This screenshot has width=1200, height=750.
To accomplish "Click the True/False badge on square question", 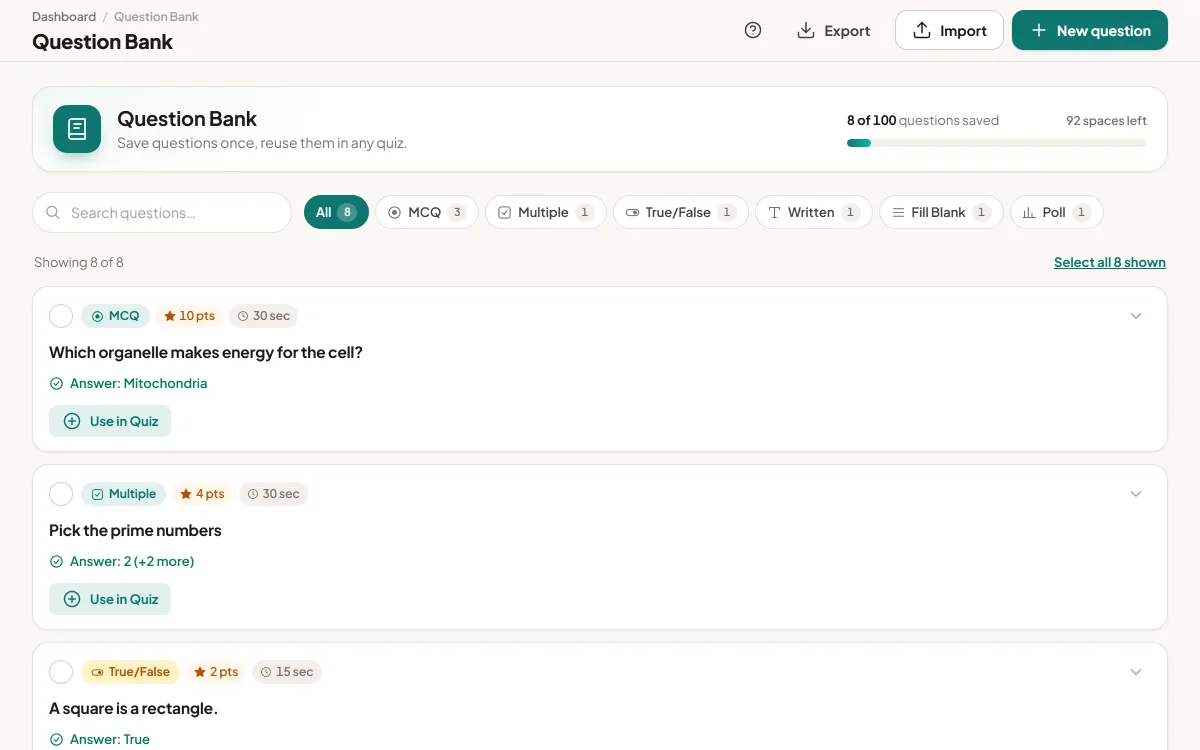I will pyautogui.click(x=130, y=672).
